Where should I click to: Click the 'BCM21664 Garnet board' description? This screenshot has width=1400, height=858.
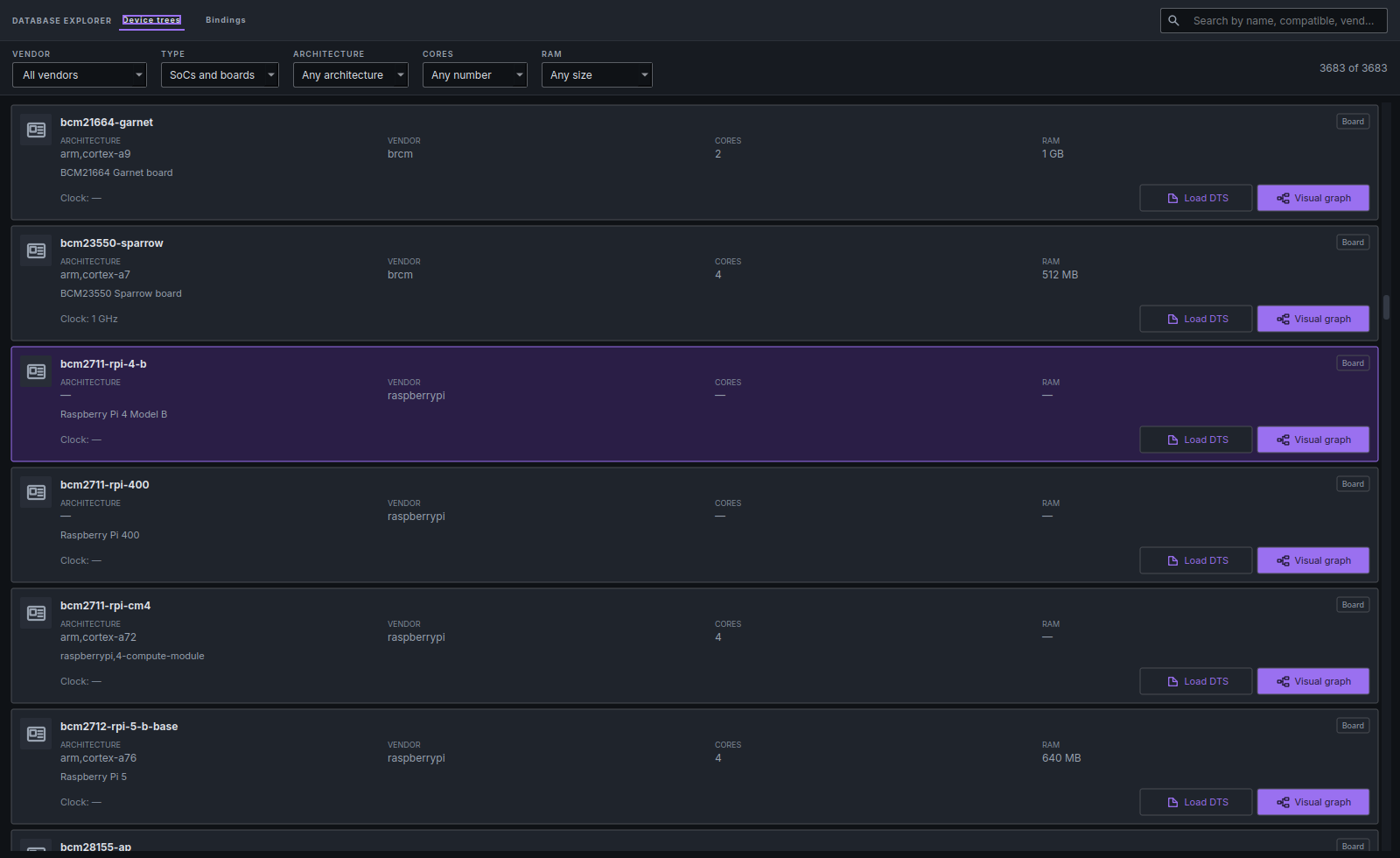pyautogui.click(x=116, y=172)
